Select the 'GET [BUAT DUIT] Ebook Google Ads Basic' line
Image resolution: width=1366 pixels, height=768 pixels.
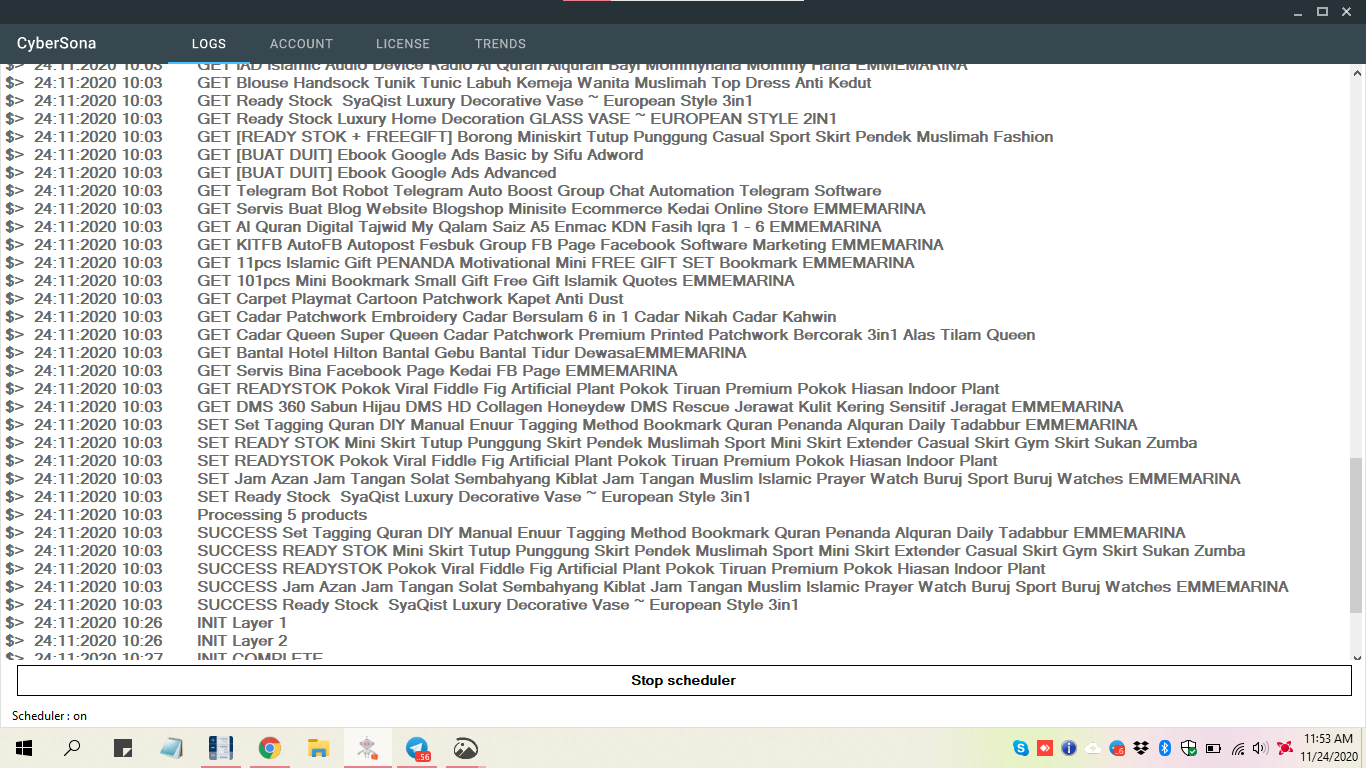(420, 155)
